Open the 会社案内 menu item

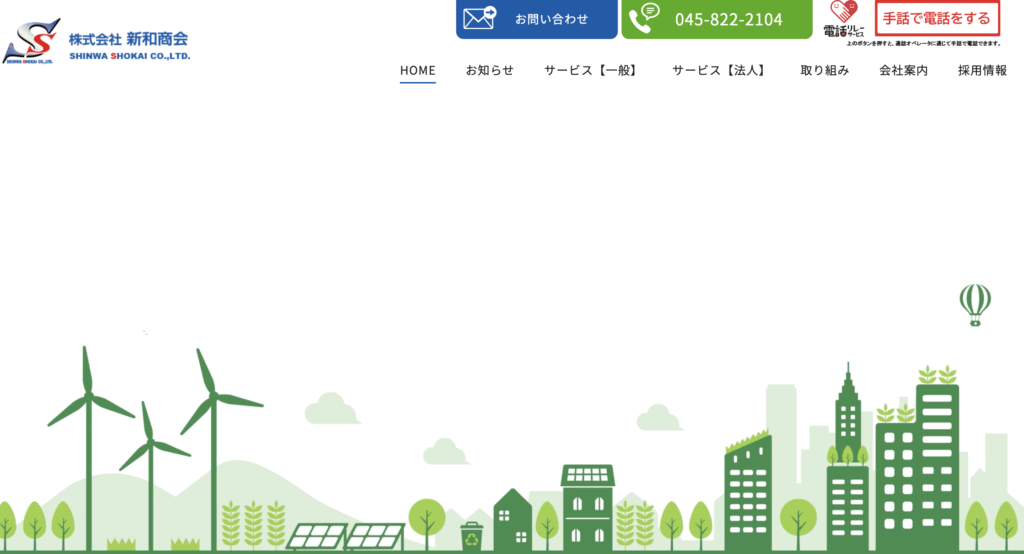click(x=903, y=70)
